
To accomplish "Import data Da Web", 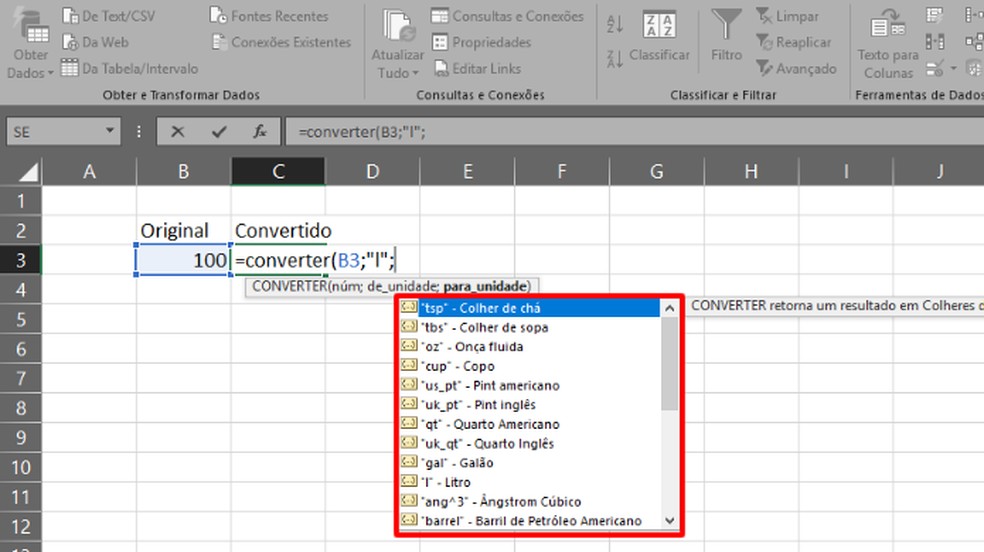I will 95,42.
